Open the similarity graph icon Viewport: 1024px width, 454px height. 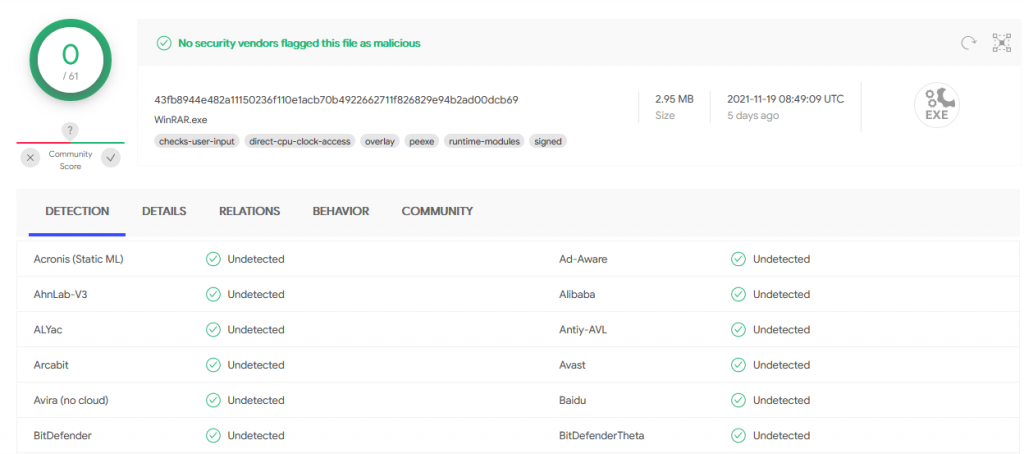click(x=1001, y=43)
